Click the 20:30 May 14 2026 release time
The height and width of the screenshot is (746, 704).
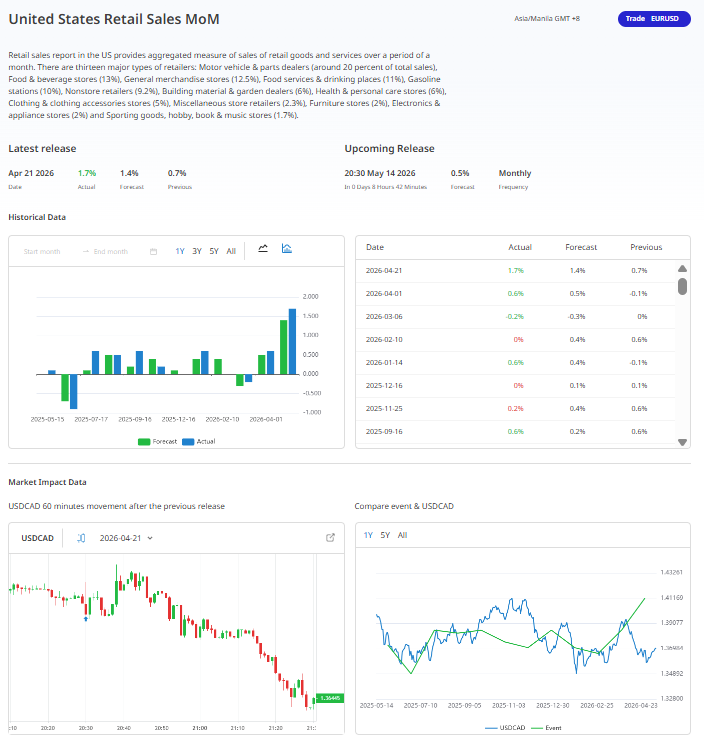(380, 173)
